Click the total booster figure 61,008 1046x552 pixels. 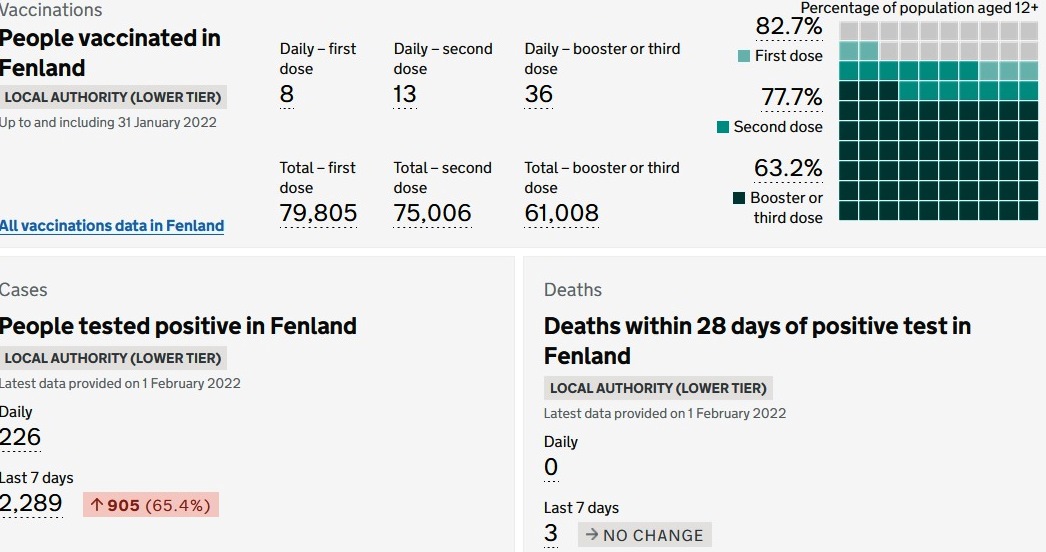[x=561, y=213]
